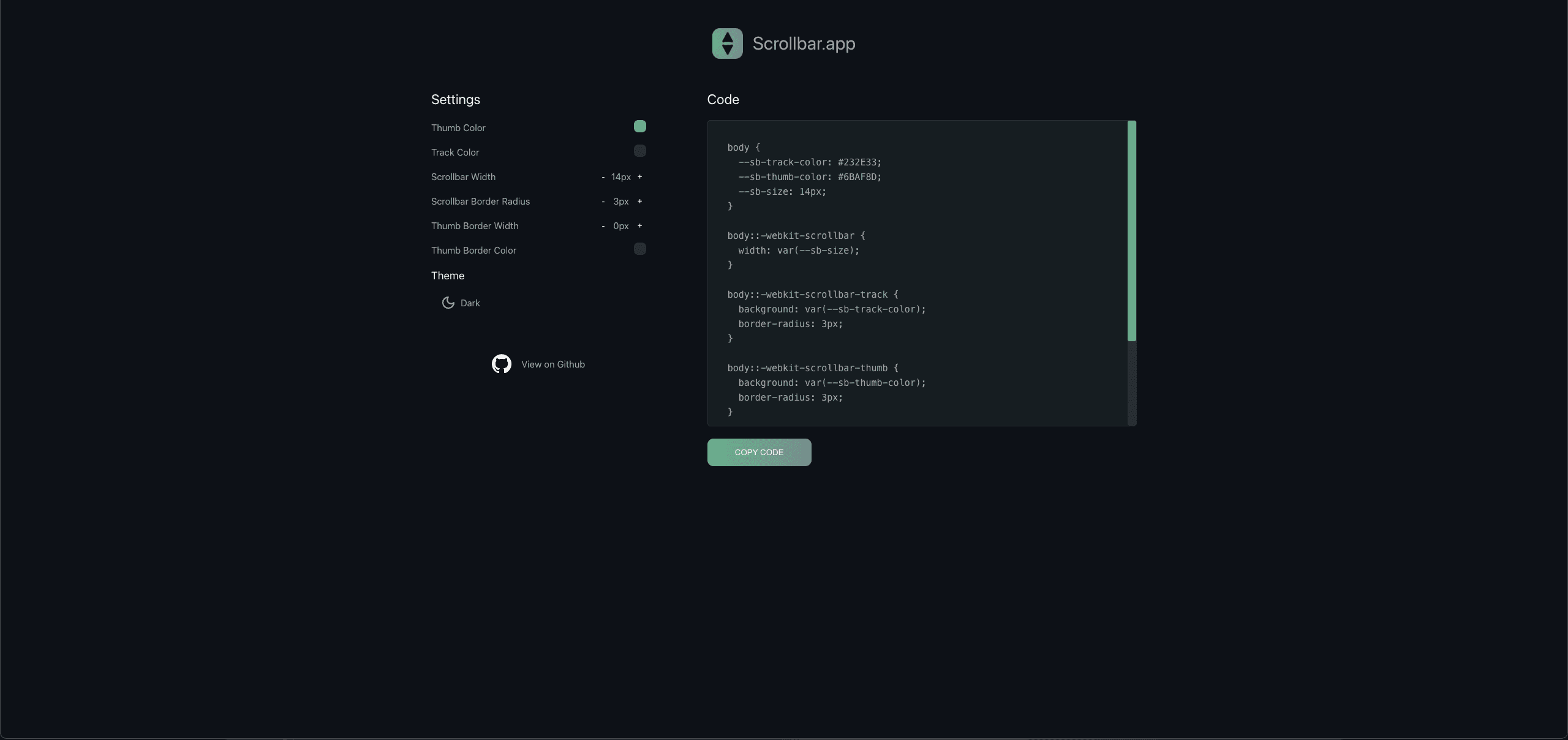Click the Thumb Border Color label
This screenshot has width=1568, height=740.
(473, 251)
